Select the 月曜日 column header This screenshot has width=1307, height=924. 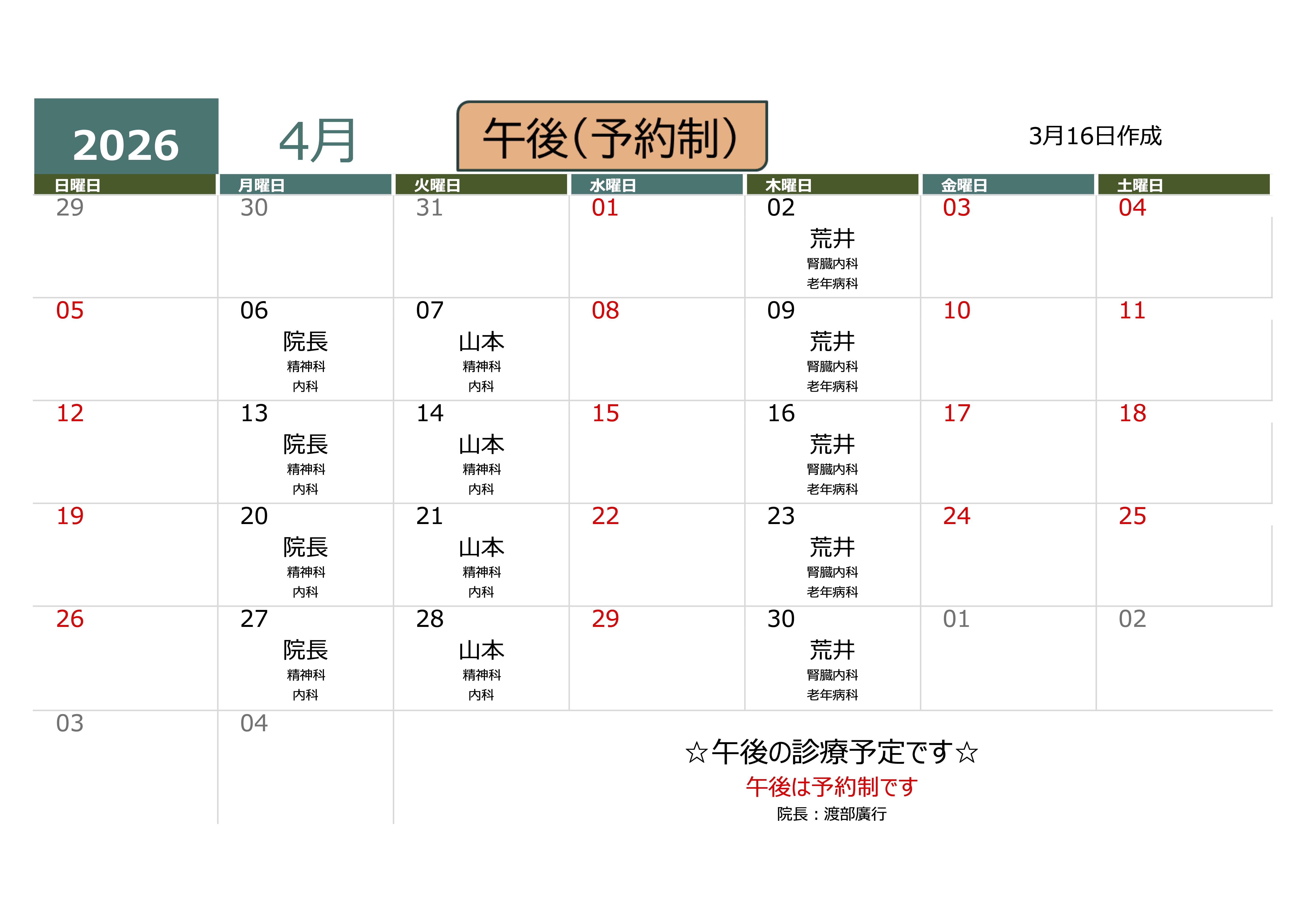(261, 185)
